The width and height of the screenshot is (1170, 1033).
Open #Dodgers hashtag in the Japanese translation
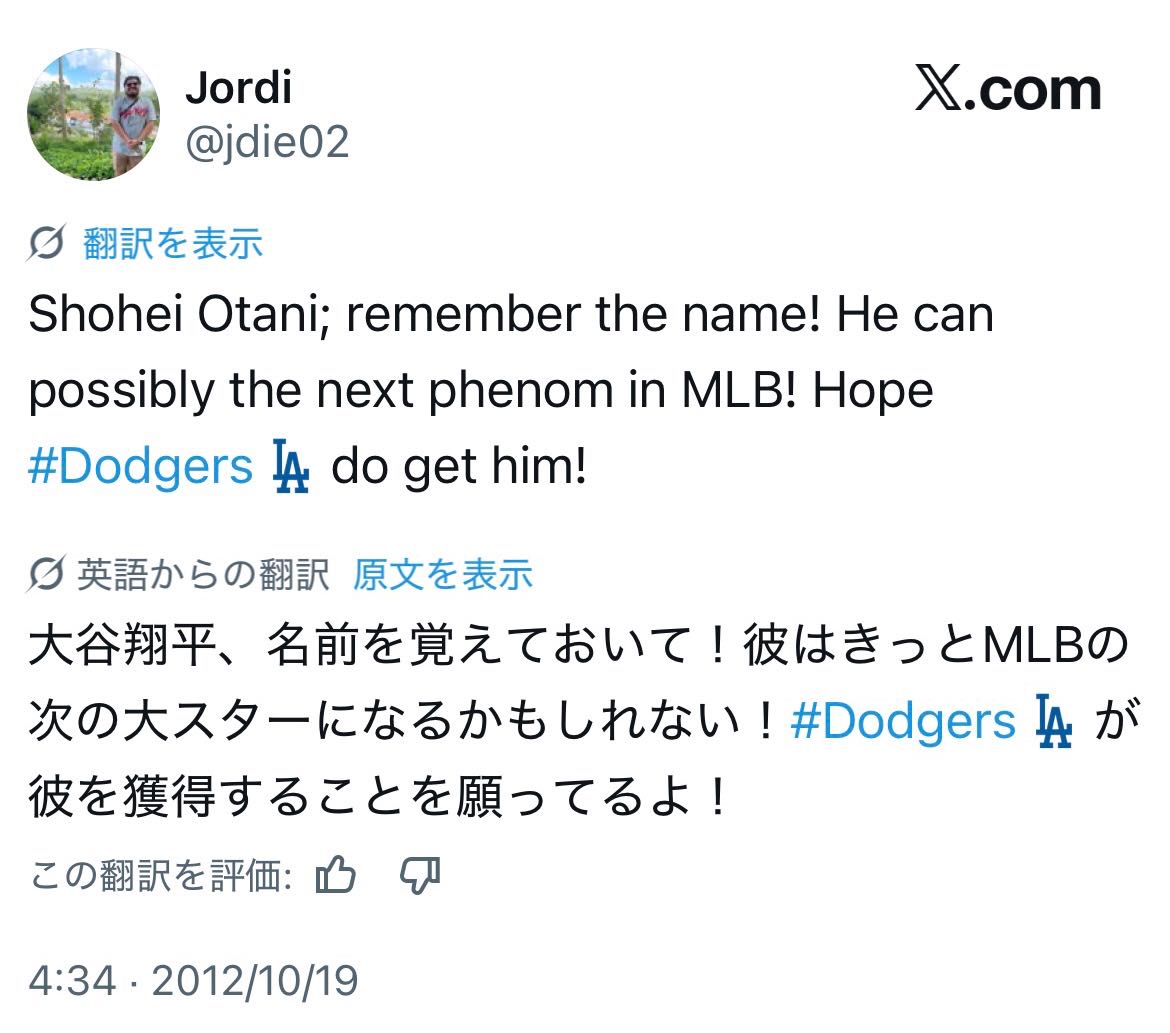click(902, 720)
